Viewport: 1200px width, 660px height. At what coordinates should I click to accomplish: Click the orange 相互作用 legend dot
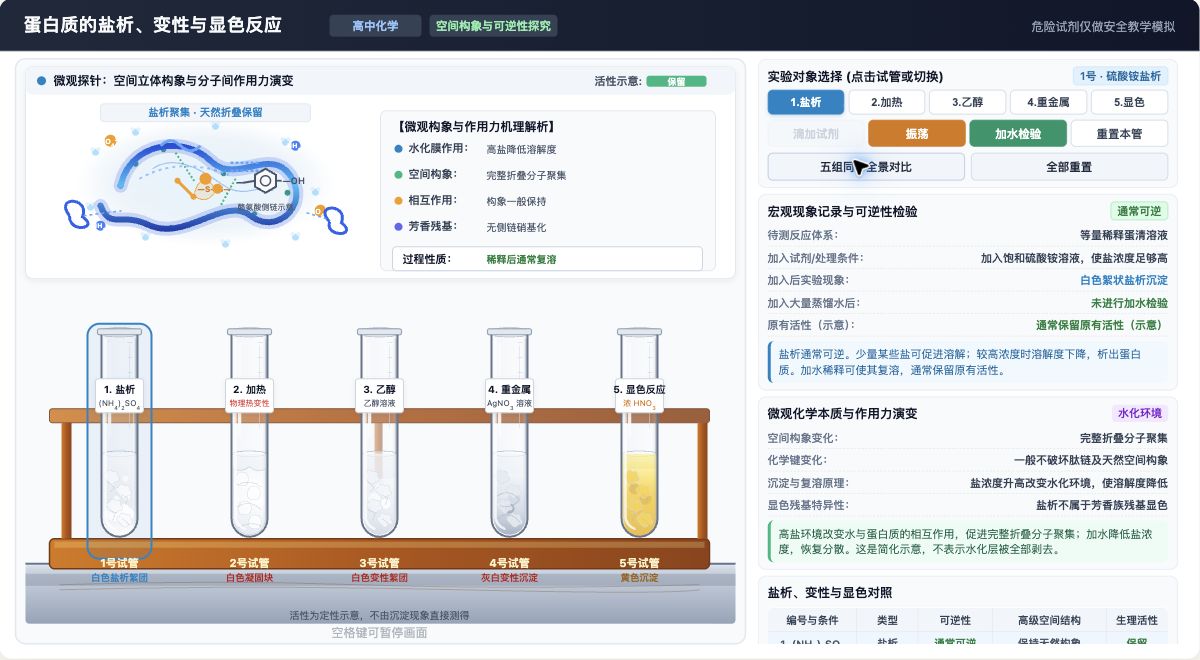pos(399,201)
